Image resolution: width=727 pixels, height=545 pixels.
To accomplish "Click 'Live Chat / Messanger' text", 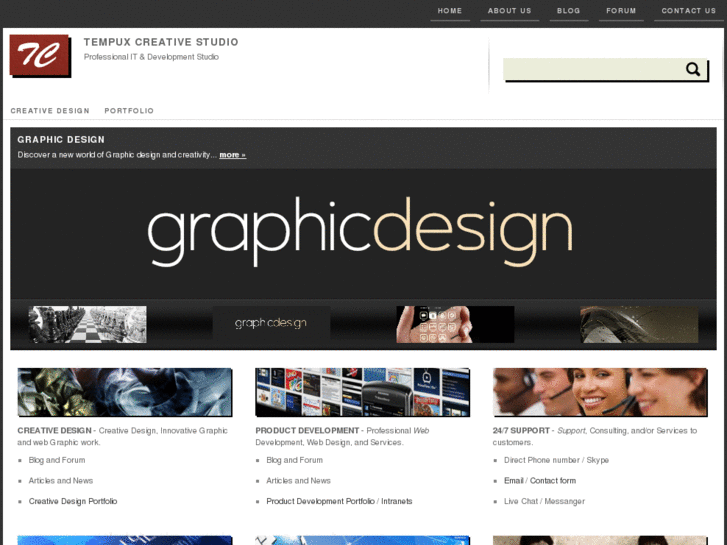I will click(544, 501).
